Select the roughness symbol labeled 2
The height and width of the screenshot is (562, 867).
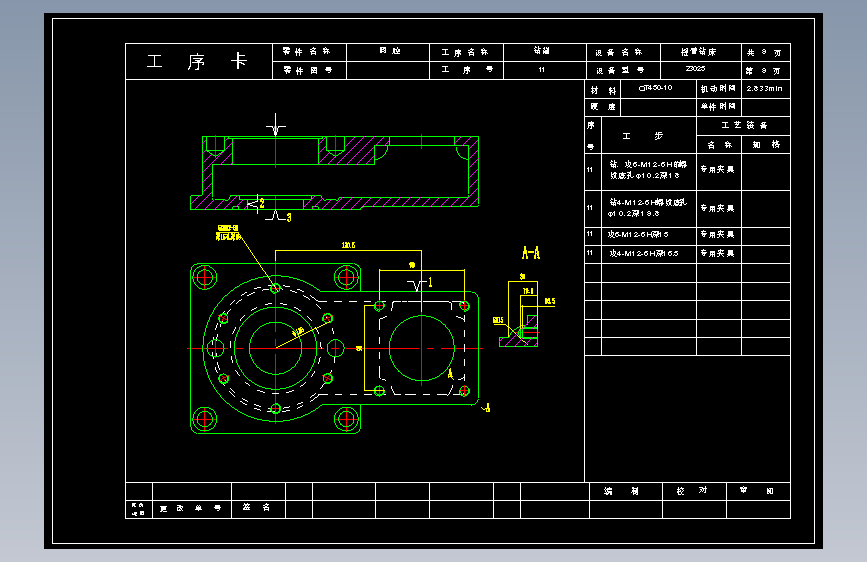click(x=255, y=204)
